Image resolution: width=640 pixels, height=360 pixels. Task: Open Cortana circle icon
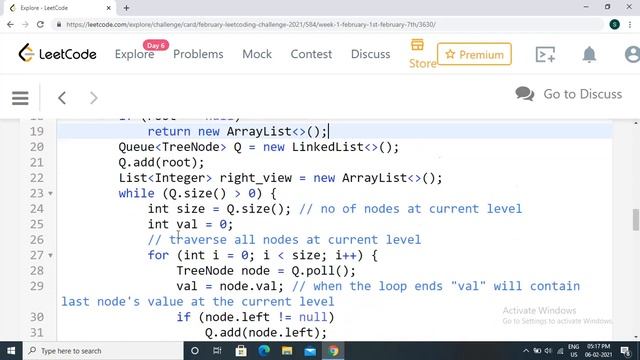195,351
